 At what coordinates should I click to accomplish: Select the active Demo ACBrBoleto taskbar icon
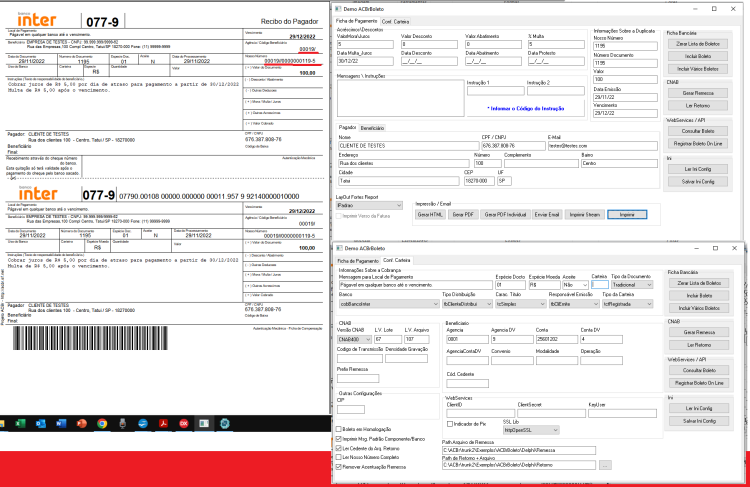click(204, 423)
